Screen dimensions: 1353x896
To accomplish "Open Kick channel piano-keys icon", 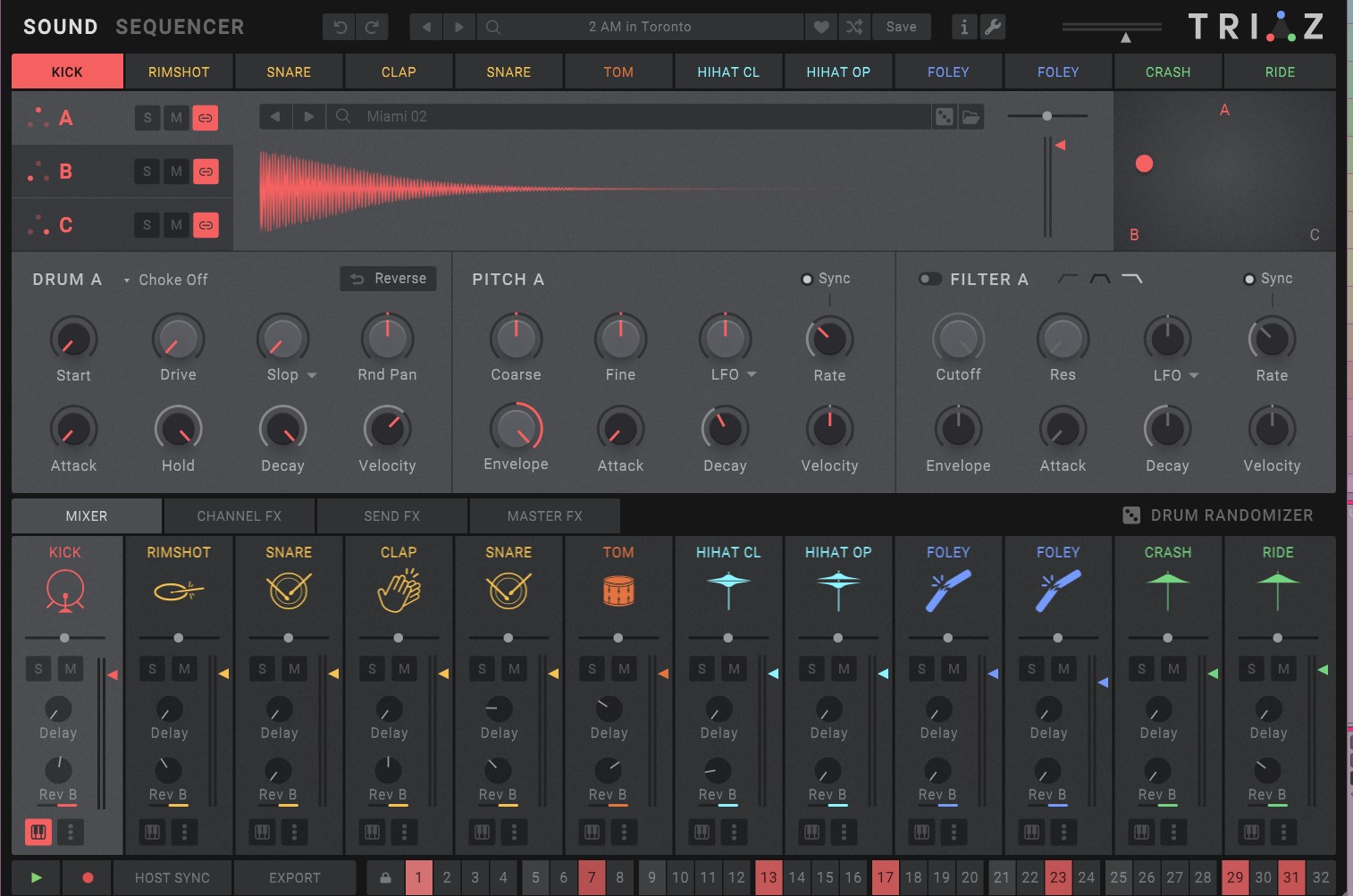I will click(38, 832).
